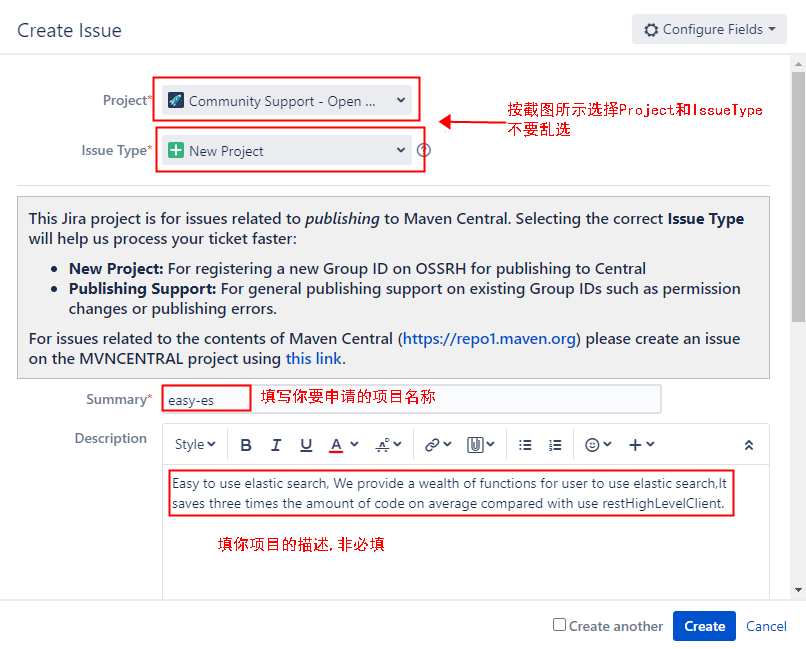Tick the Create another checkbox
This screenshot has width=806, height=649.
[x=559, y=624]
